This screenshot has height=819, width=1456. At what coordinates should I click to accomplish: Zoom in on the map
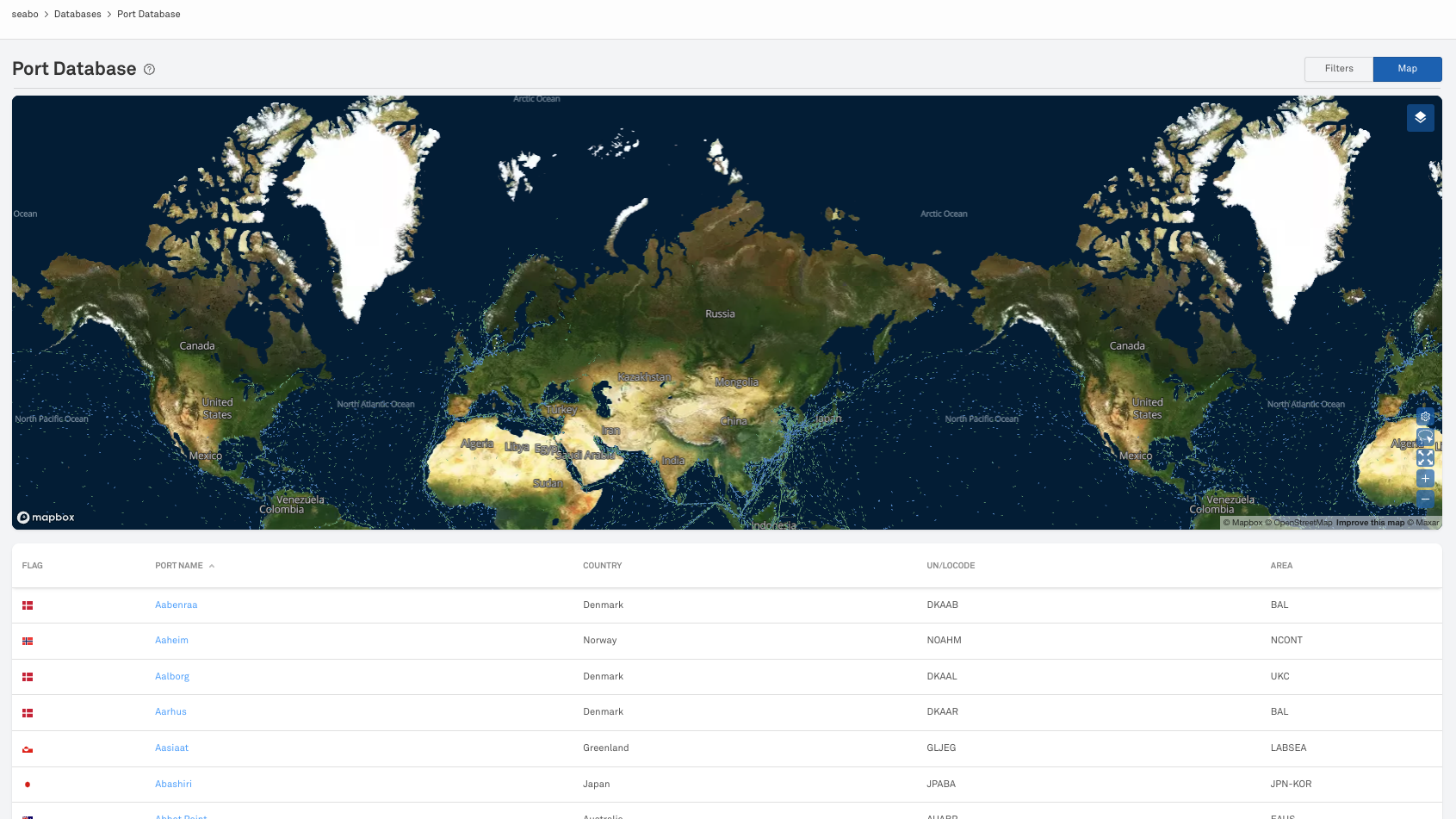tap(1425, 479)
